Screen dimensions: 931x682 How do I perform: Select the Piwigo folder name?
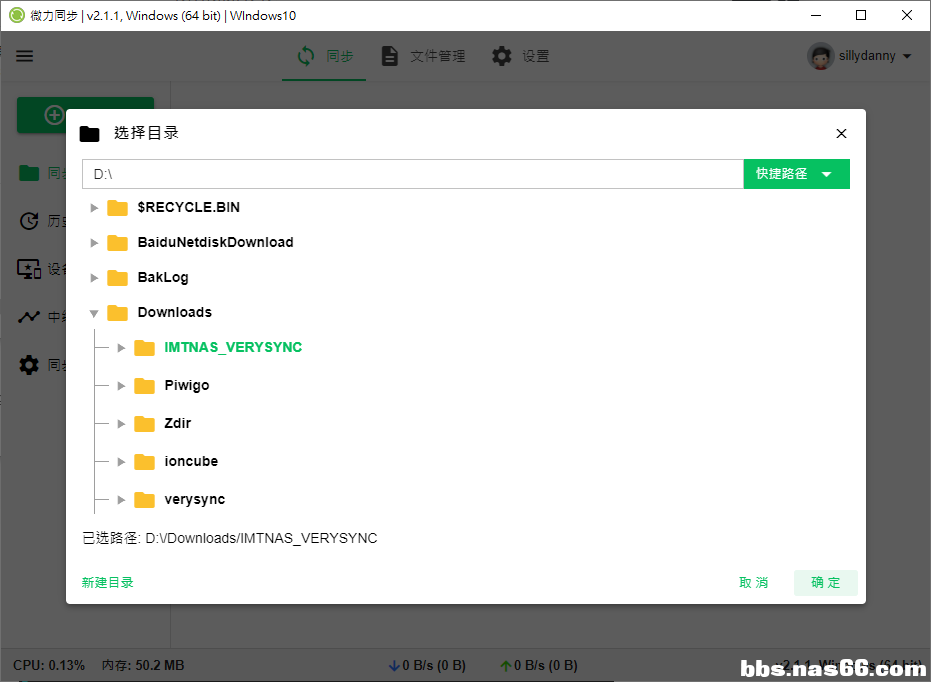pyautogui.click(x=187, y=386)
